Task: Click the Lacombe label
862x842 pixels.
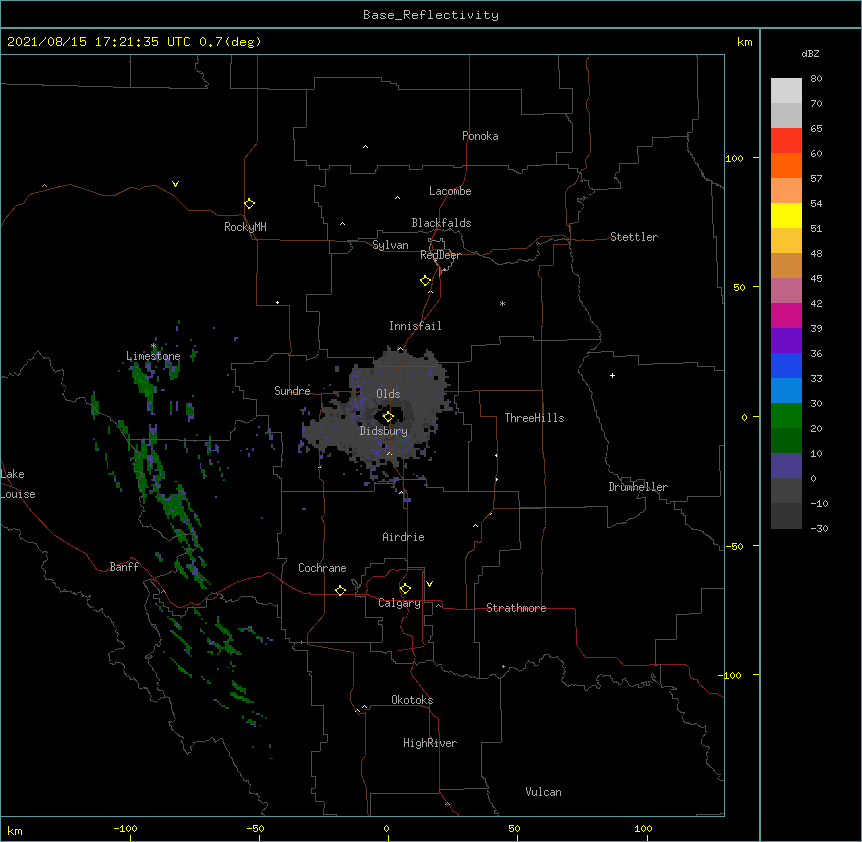Action: [450, 191]
